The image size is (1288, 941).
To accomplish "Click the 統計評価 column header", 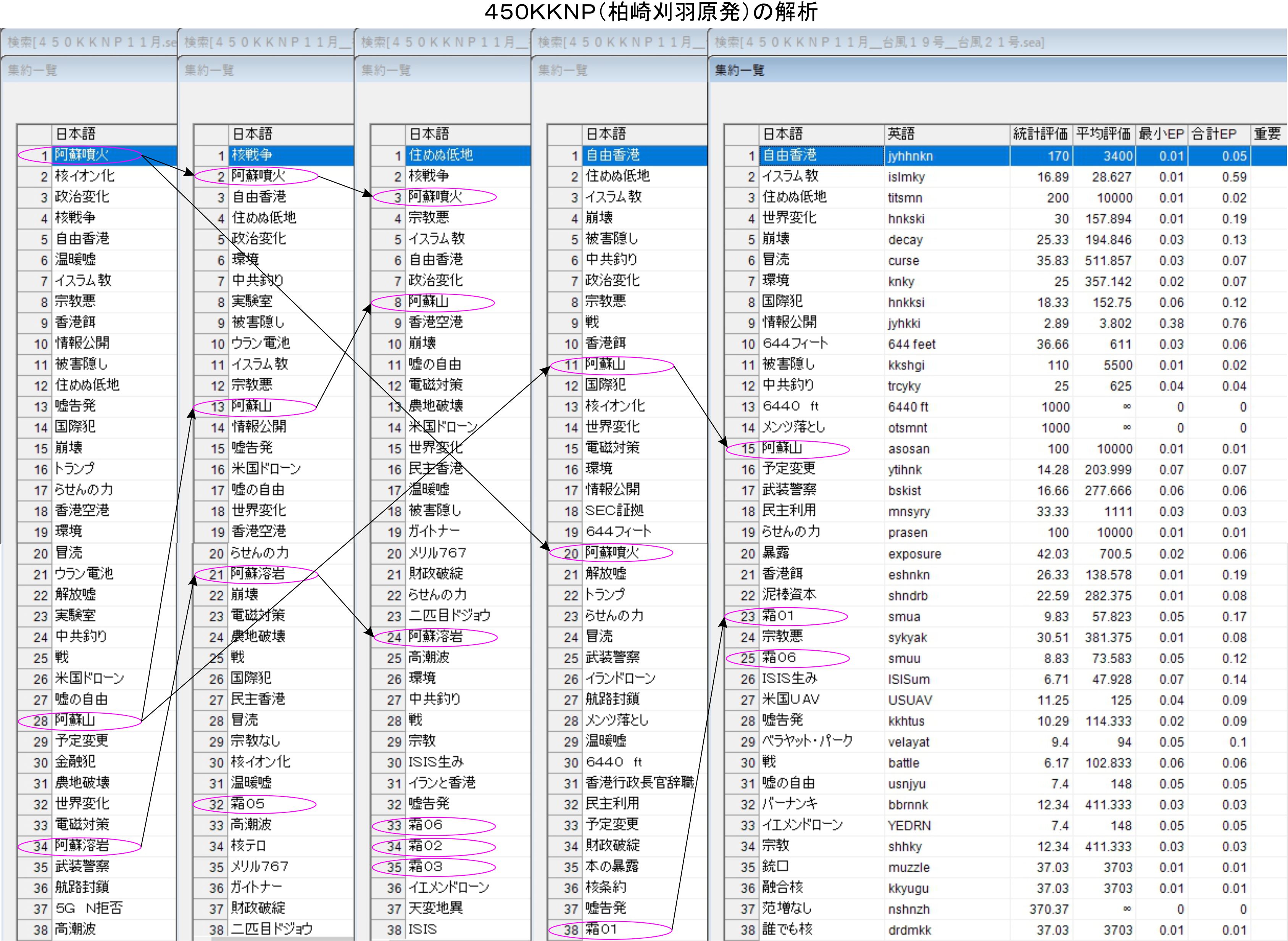I will click(x=1040, y=134).
